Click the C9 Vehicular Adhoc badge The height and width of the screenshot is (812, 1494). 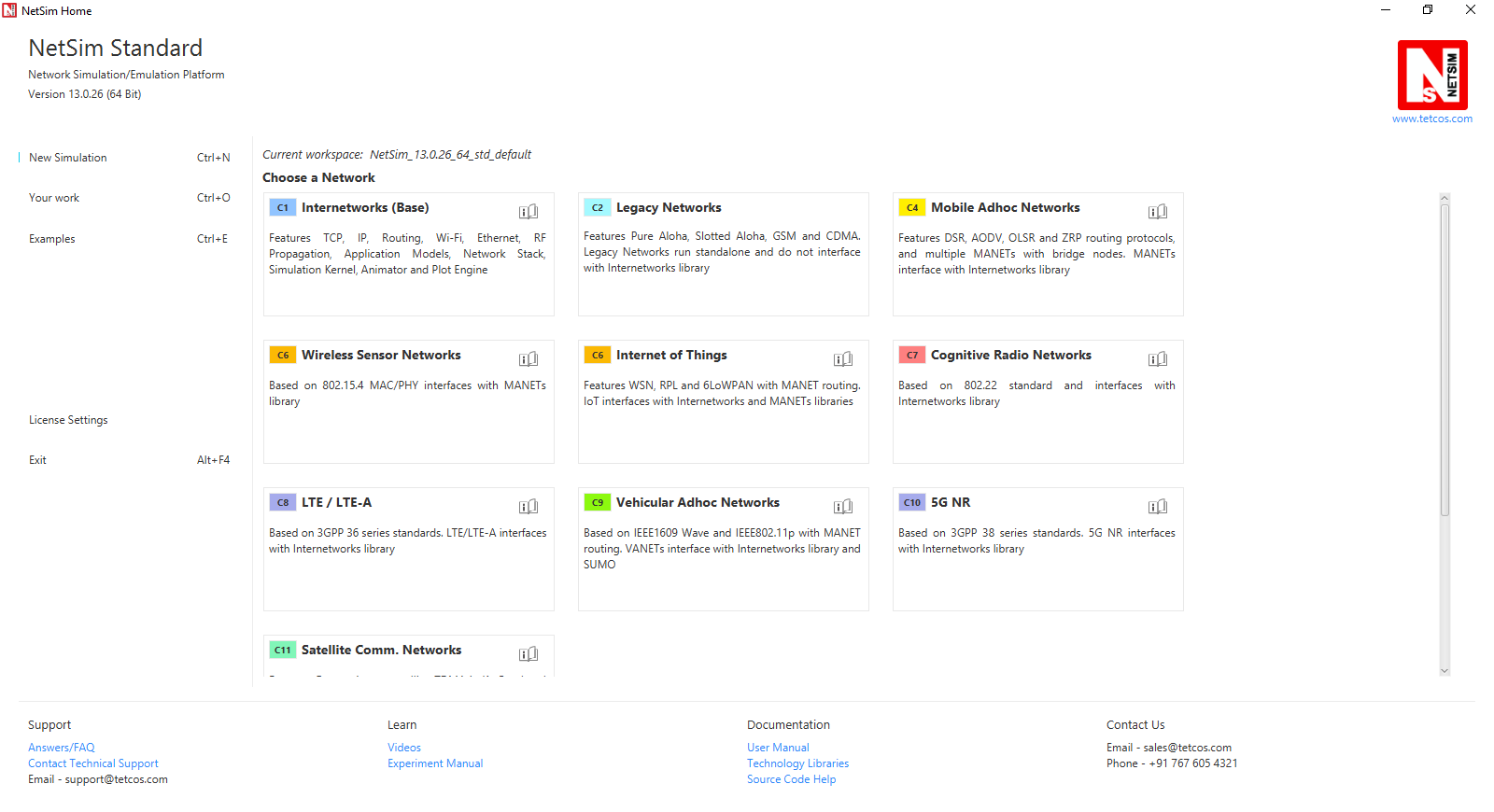coord(598,502)
